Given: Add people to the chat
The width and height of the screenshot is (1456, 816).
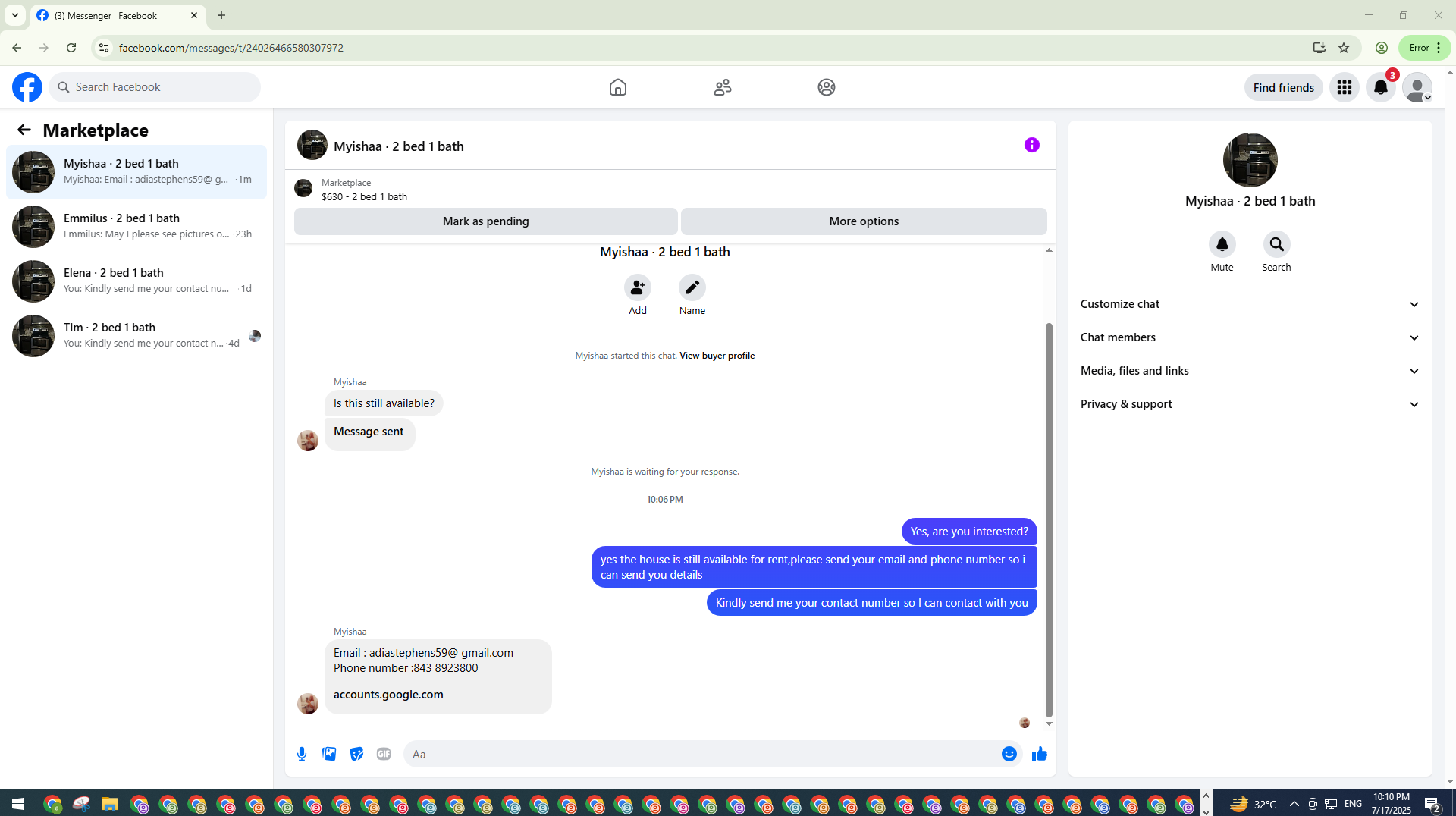Looking at the screenshot, I should 638,287.
